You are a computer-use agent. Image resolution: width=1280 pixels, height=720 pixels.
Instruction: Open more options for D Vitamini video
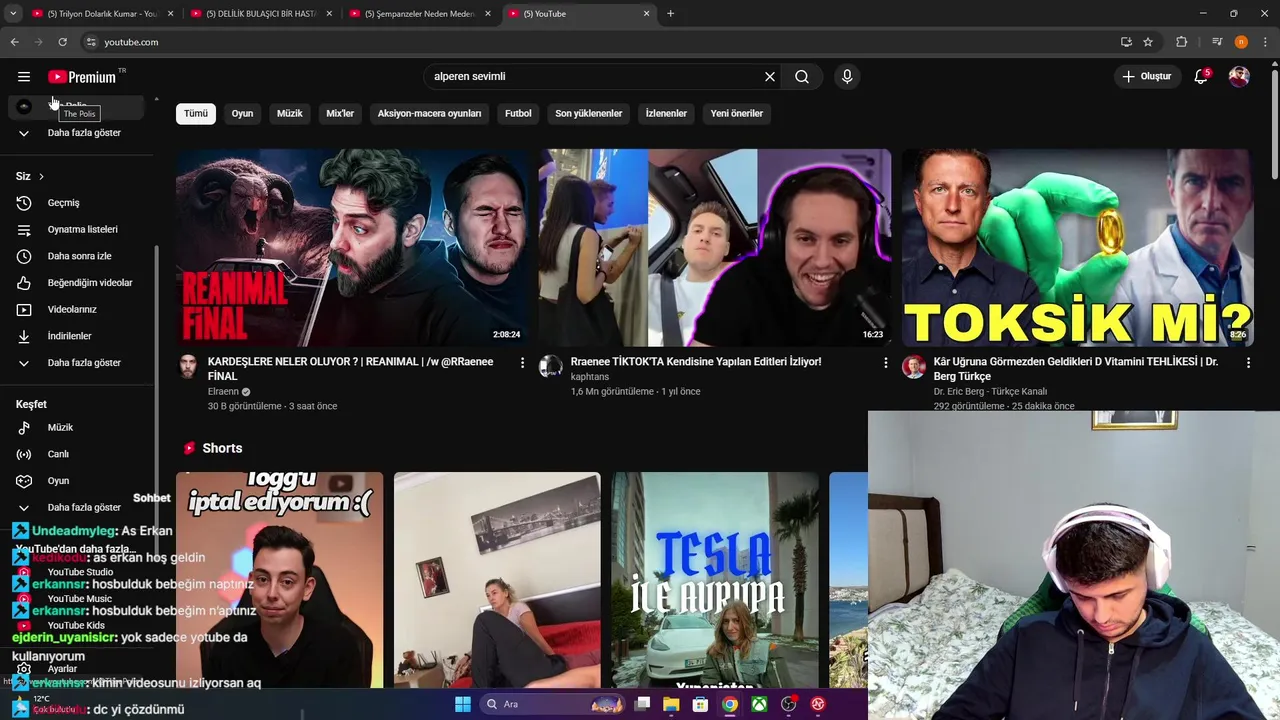(x=1248, y=363)
